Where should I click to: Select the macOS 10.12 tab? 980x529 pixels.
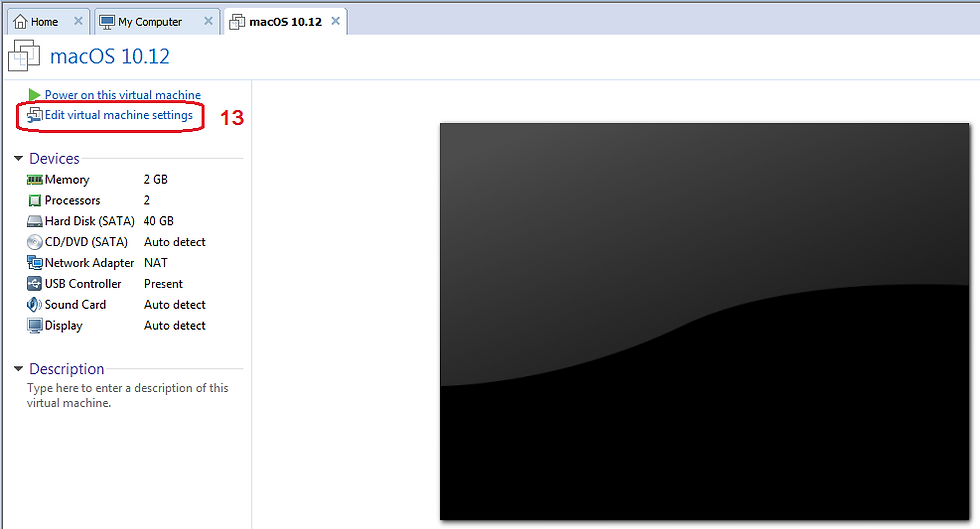click(285, 22)
